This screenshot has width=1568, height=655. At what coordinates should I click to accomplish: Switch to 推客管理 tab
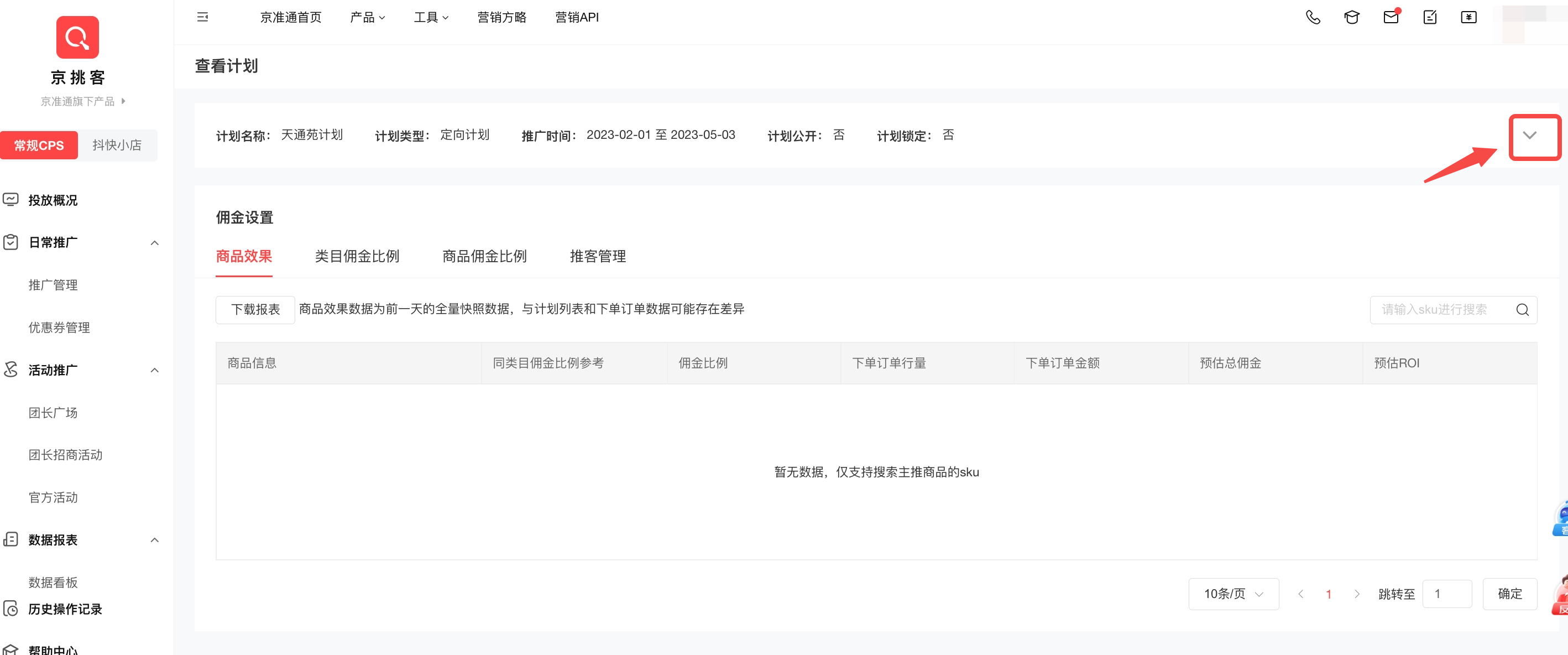598,257
